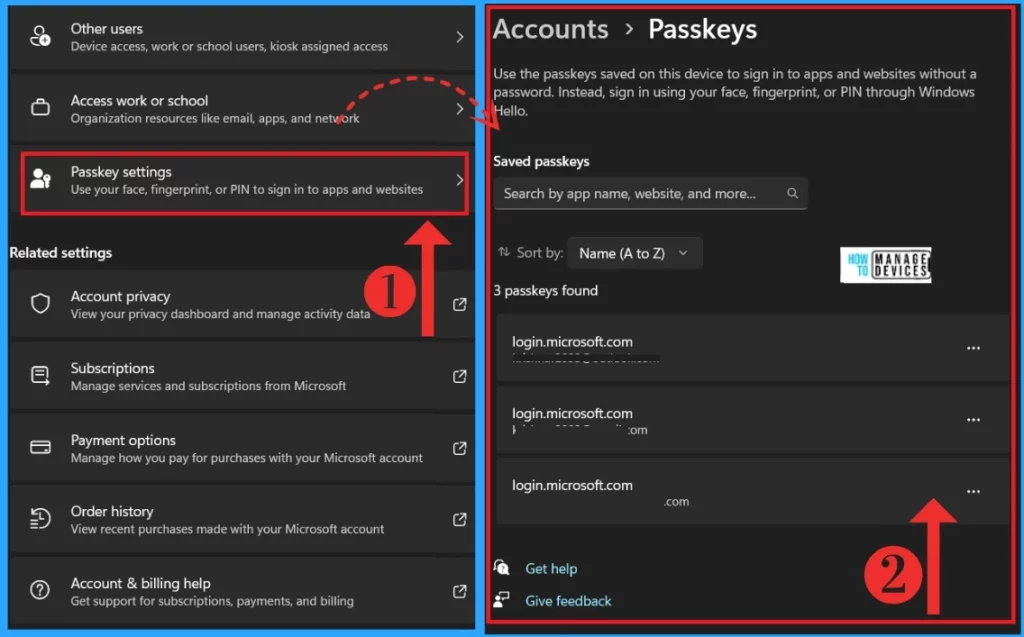Image resolution: width=1024 pixels, height=637 pixels.
Task: Open Account & billing help link
Action: click(242, 591)
